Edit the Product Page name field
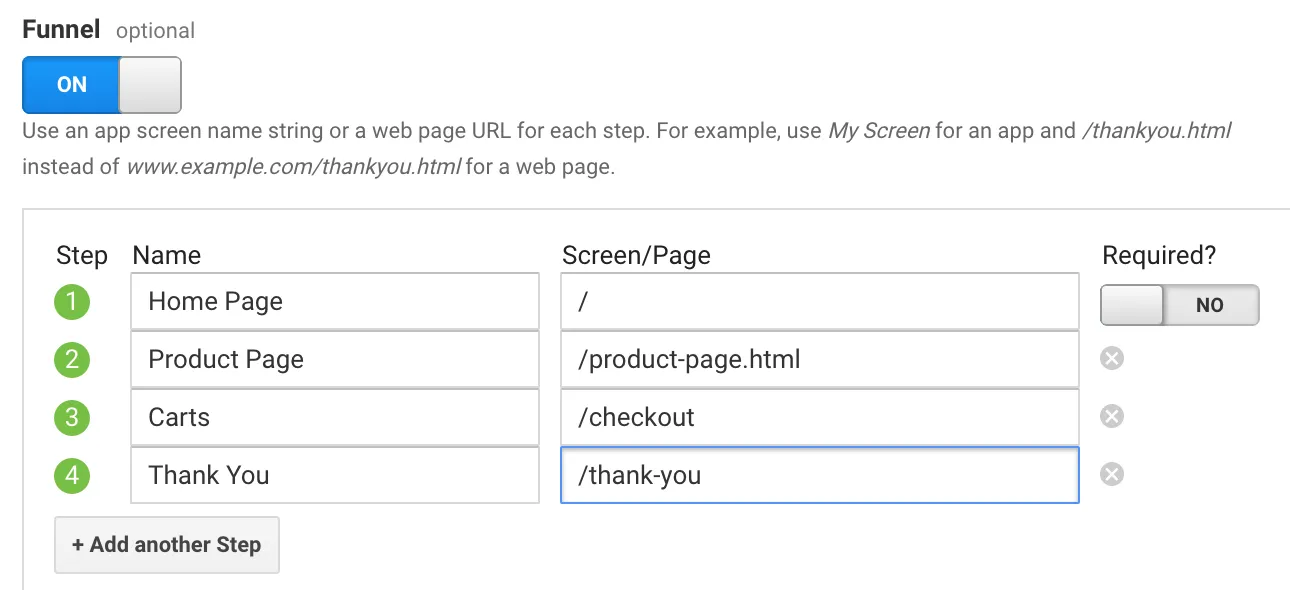The image size is (1290, 590). point(335,359)
